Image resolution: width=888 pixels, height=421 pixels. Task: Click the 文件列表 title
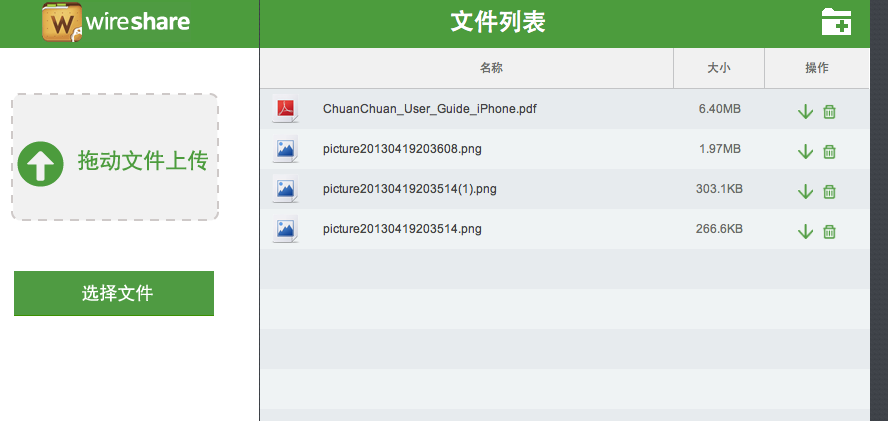click(498, 22)
